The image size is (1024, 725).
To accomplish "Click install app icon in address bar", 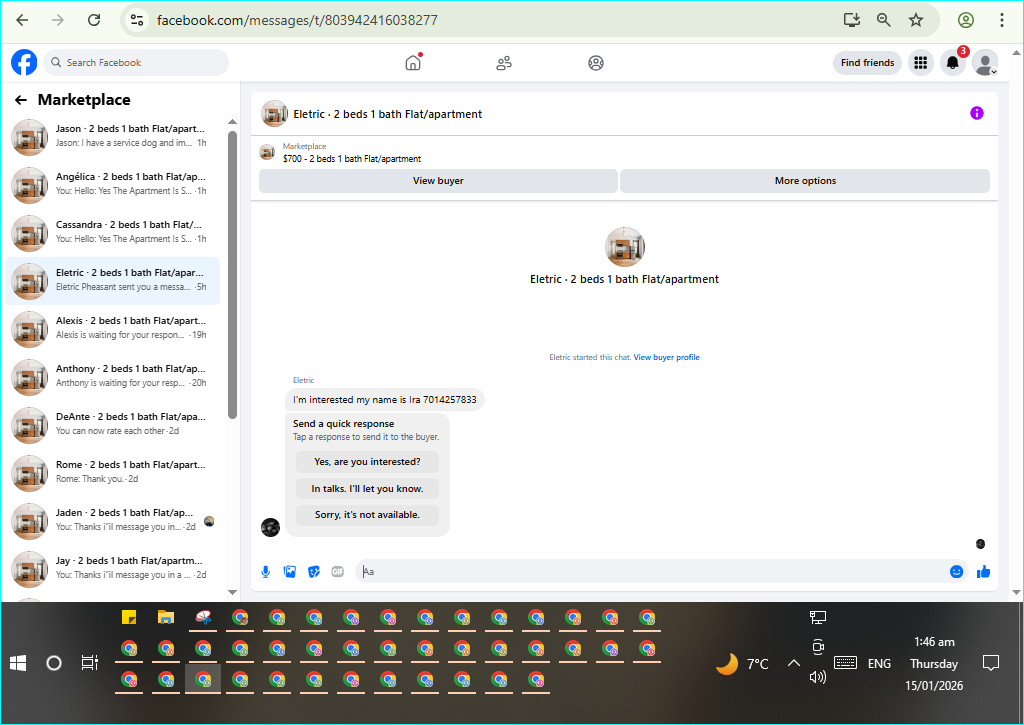I will (852, 20).
